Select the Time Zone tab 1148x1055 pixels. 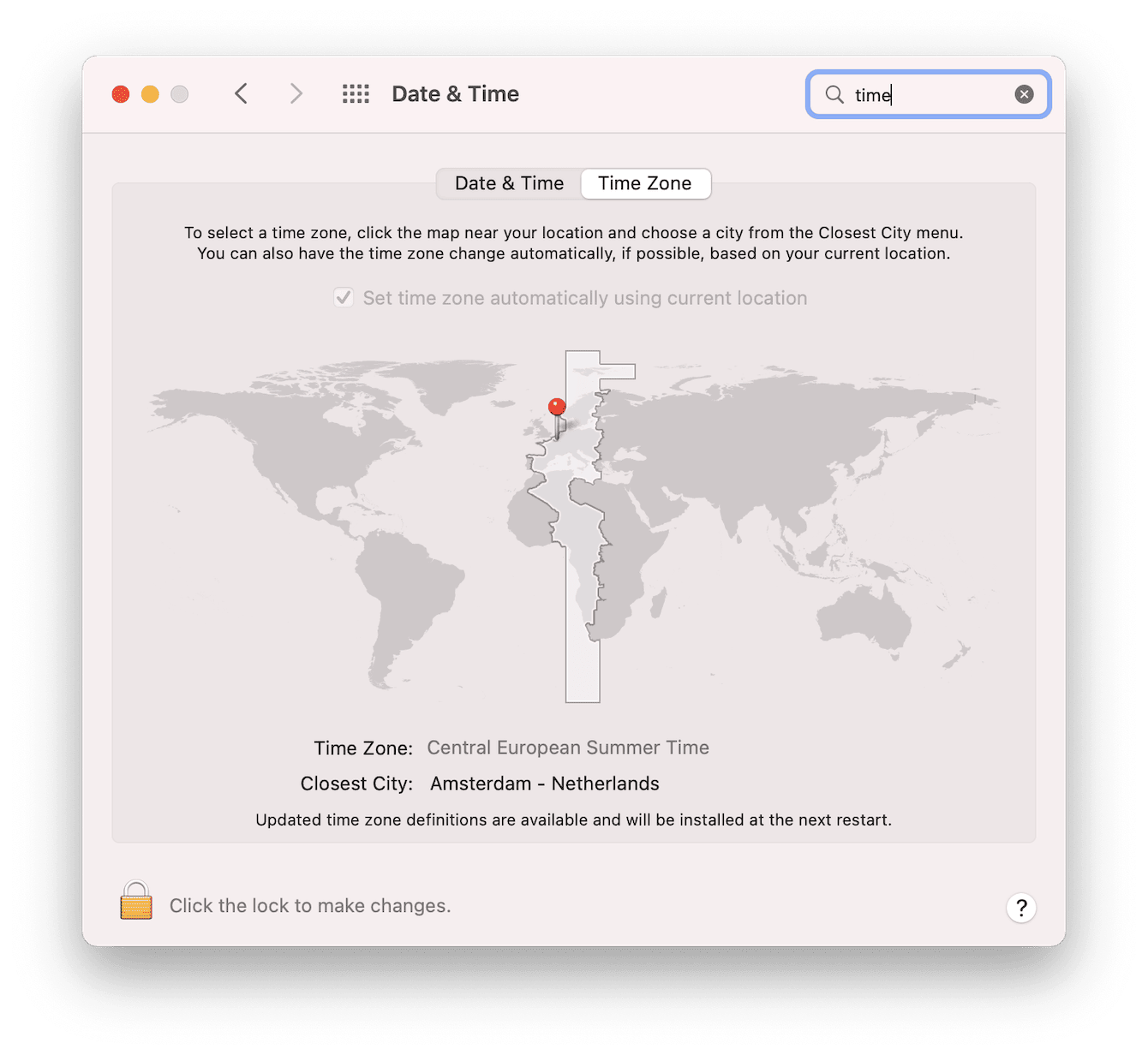[645, 183]
